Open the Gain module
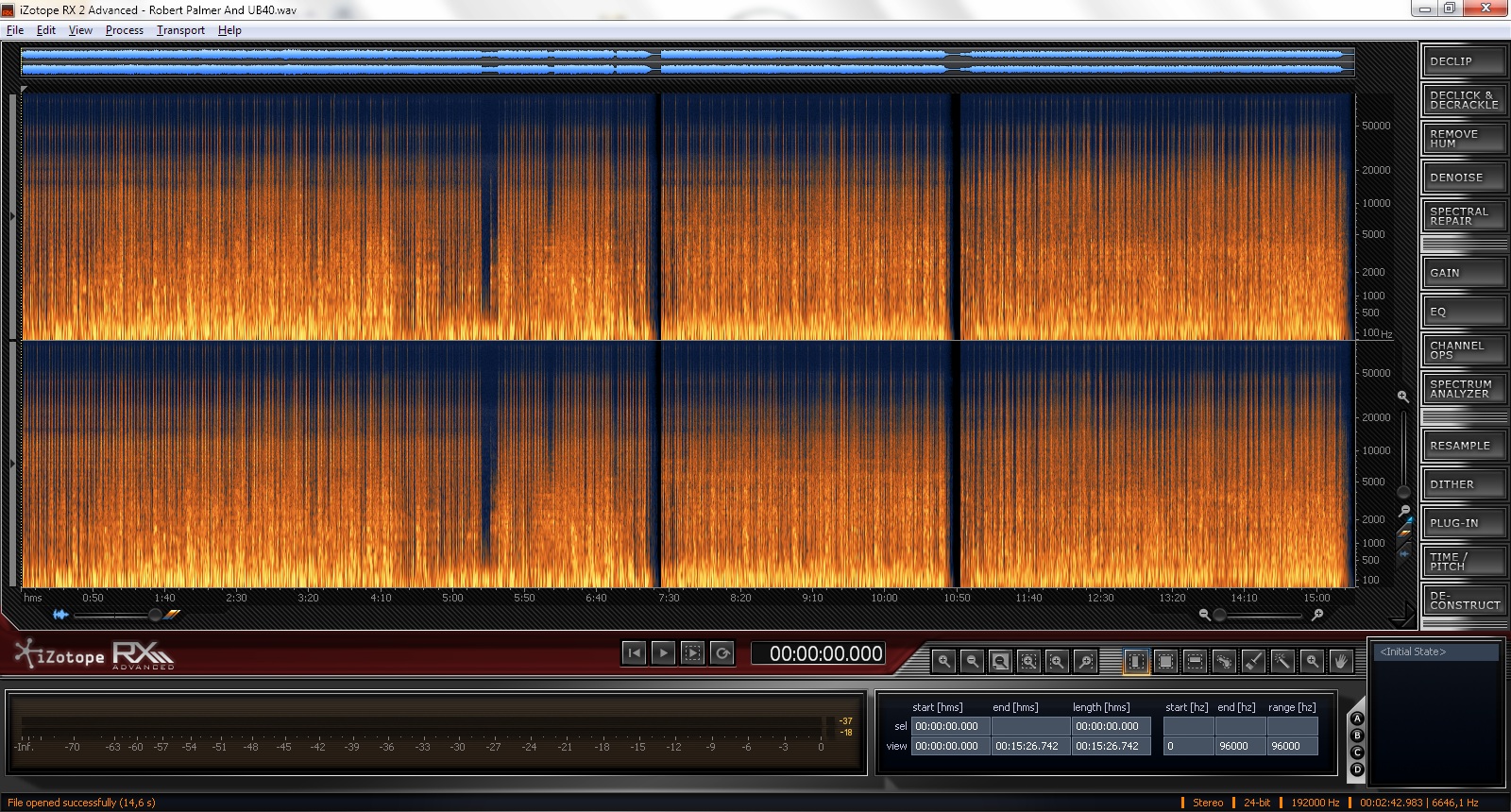Image resolution: width=1511 pixels, height=812 pixels. 1464,273
